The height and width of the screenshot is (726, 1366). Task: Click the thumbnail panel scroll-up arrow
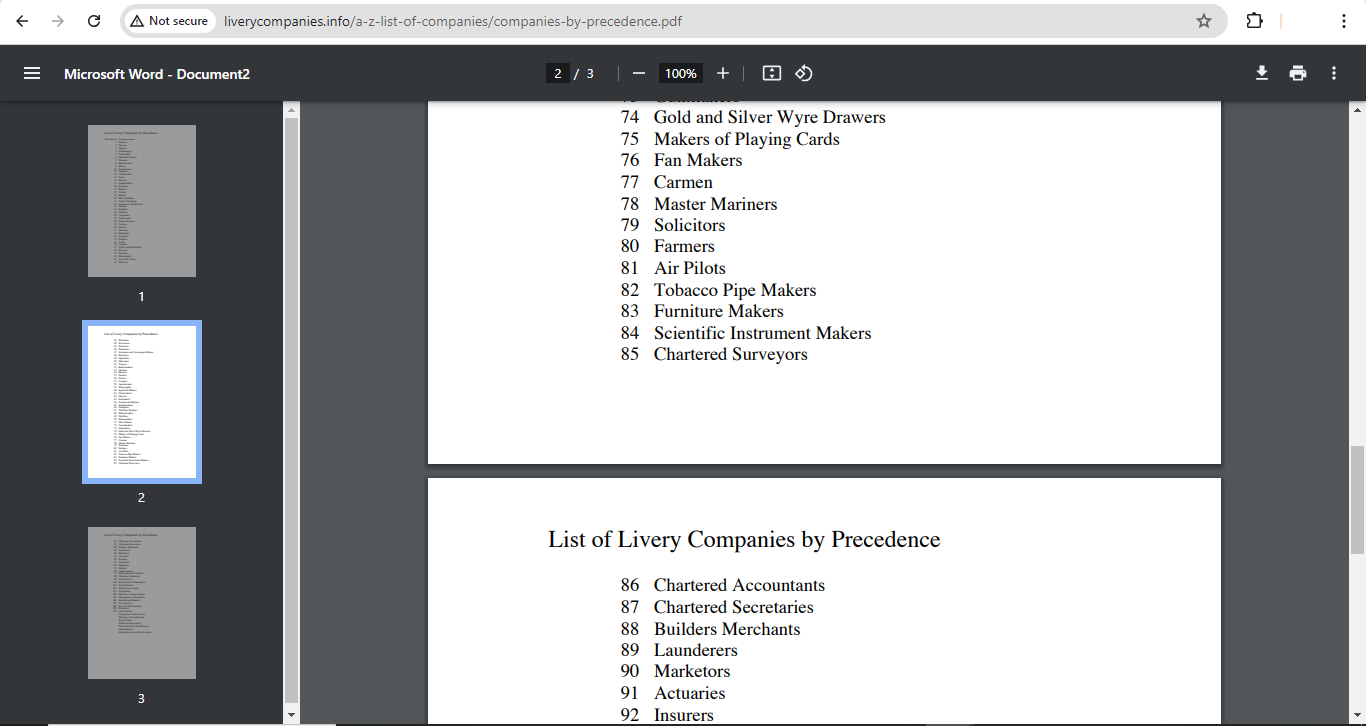click(x=292, y=109)
